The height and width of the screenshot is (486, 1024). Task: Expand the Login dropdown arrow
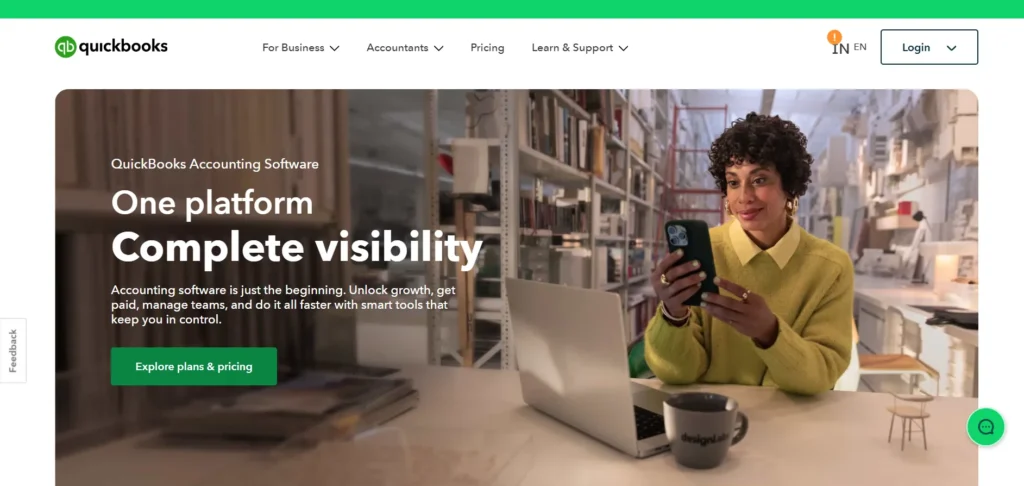click(x=952, y=48)
